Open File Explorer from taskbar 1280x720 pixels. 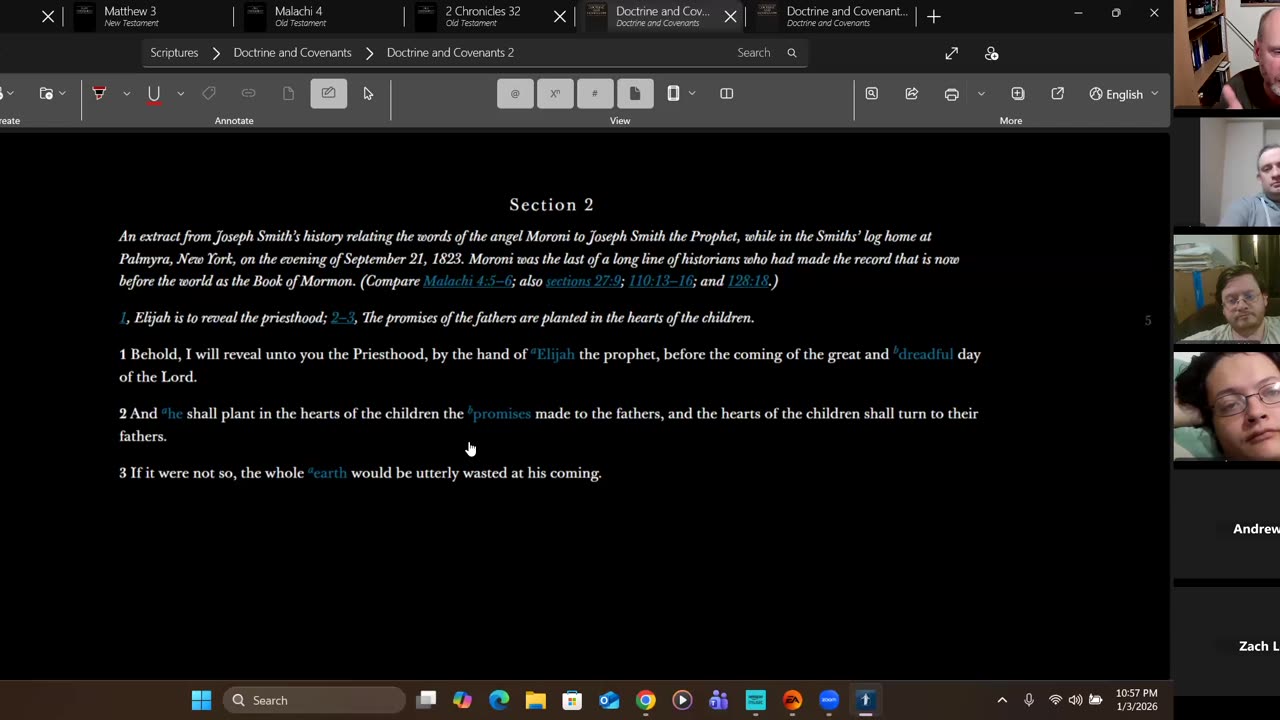click(536, 700)
